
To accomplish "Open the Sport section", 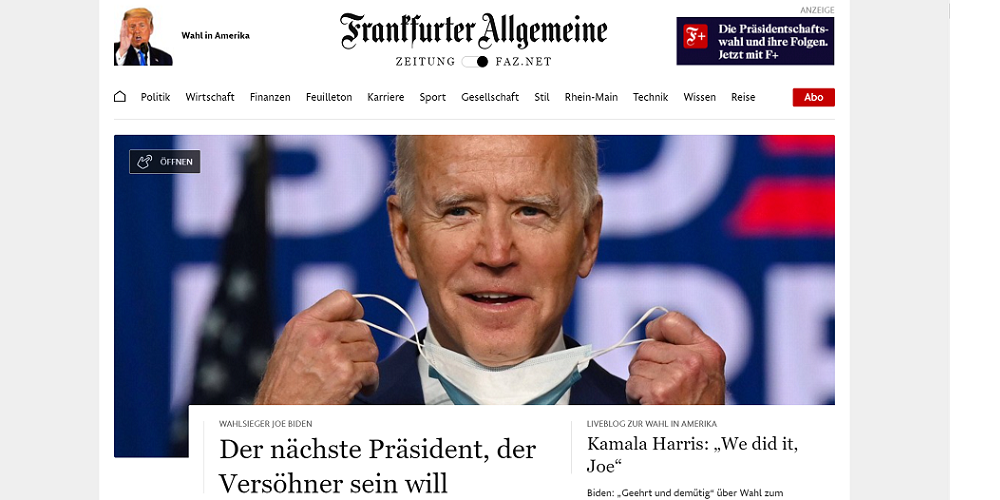I will coord(432,98).
